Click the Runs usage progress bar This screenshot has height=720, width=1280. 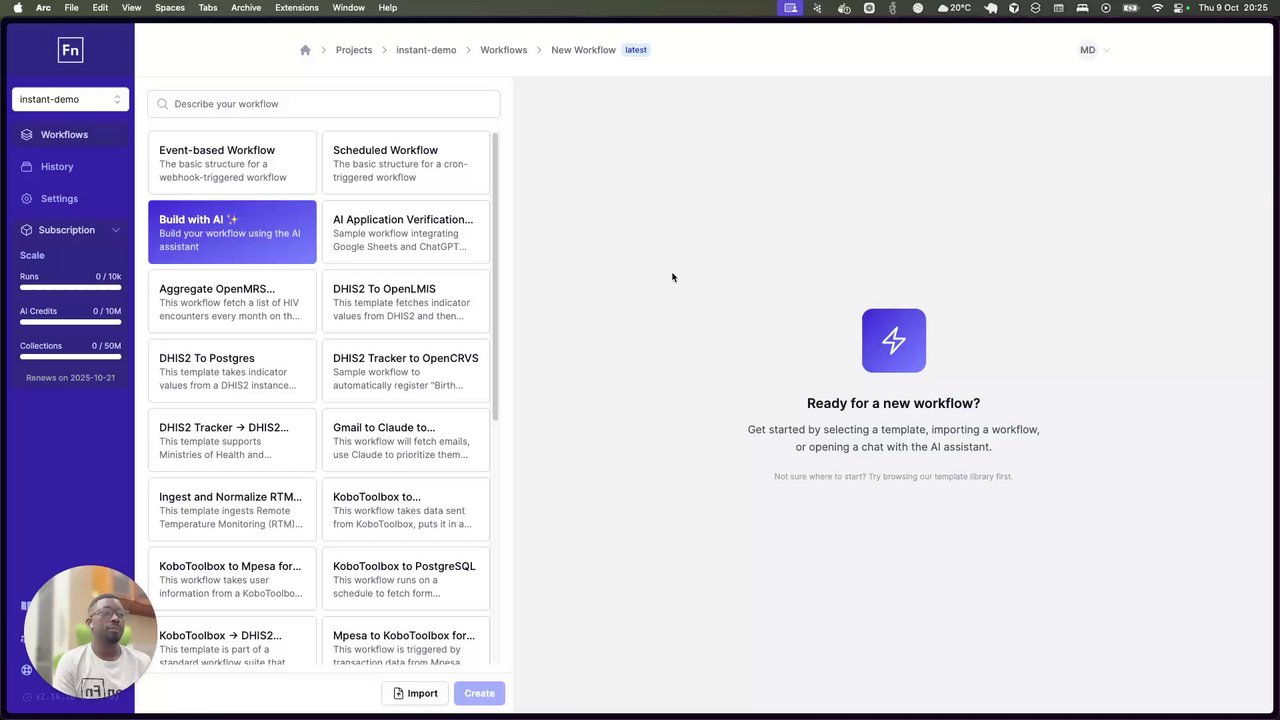[x=70, y=288]
